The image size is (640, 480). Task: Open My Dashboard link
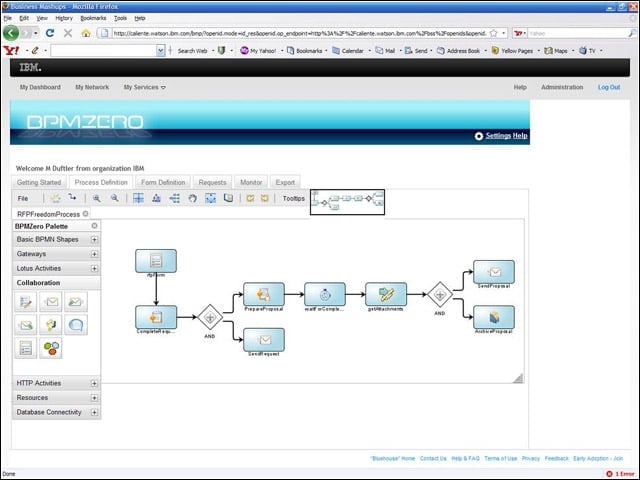40,87
